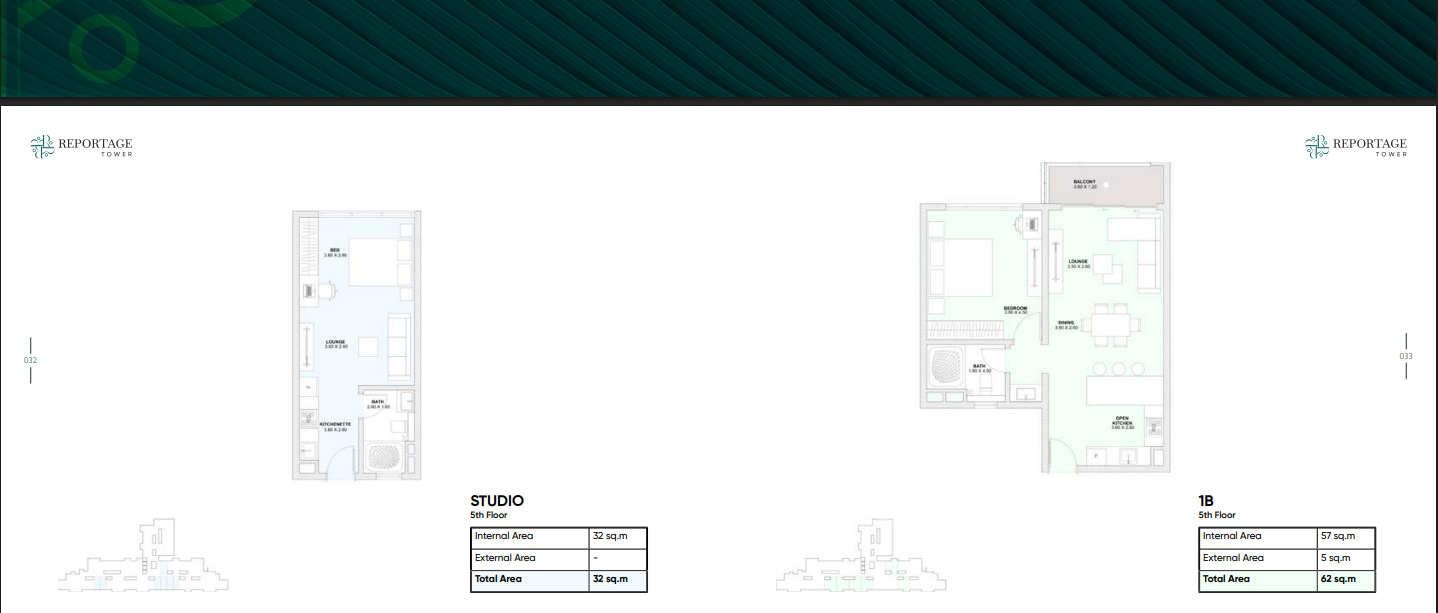Screen dimensions: 1438x613
Task: Click the 1B heading text
Action: pos(1206,501)
